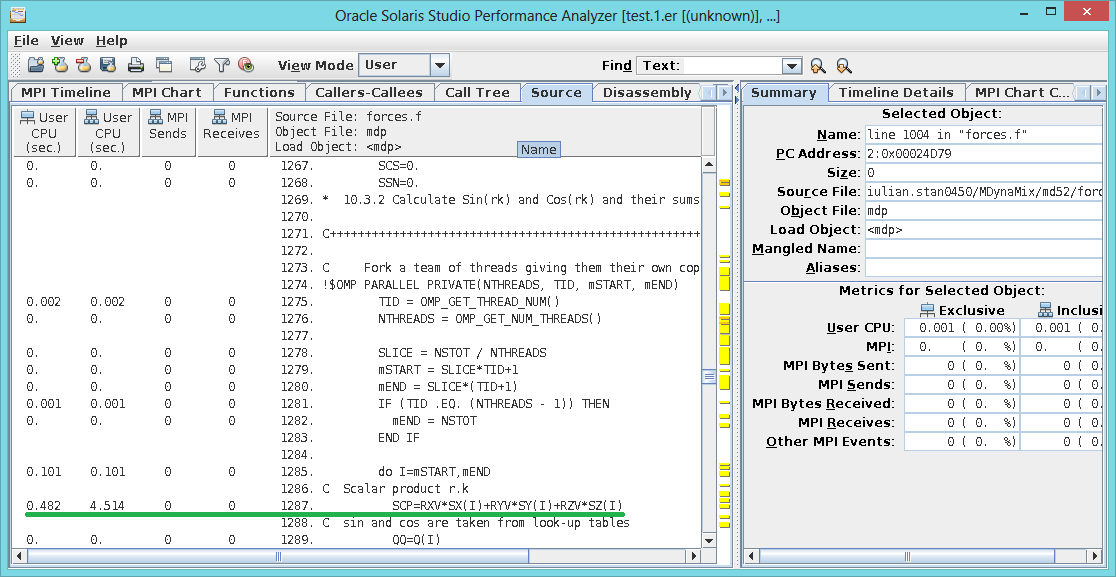The height and width of the screenshot is (577, 1116).
Task: Click into the Find Text input field
Action: point(732,66)
